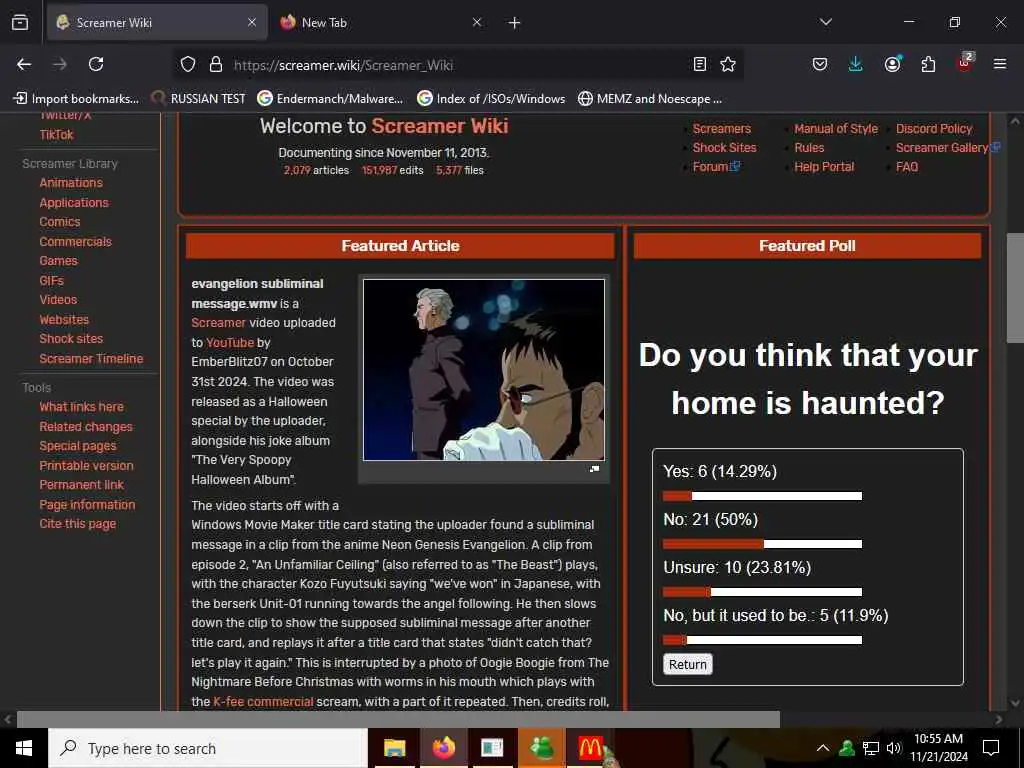Open the Games sidebar link
Image resolution: width=1024 pixels, height=768 pixels.
[58, 261]
